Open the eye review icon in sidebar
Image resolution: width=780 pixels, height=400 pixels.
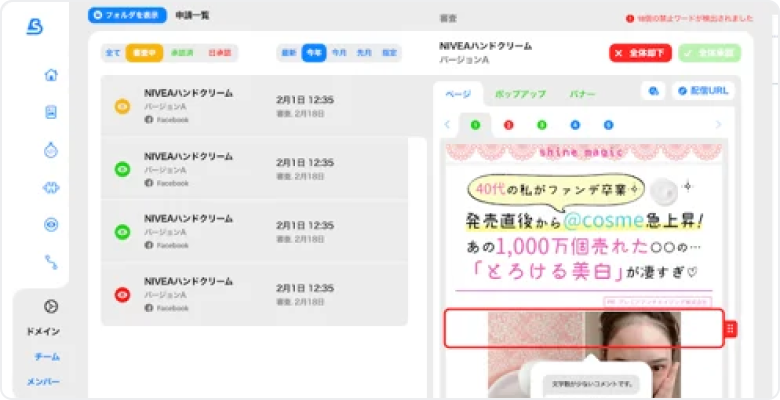51,225
